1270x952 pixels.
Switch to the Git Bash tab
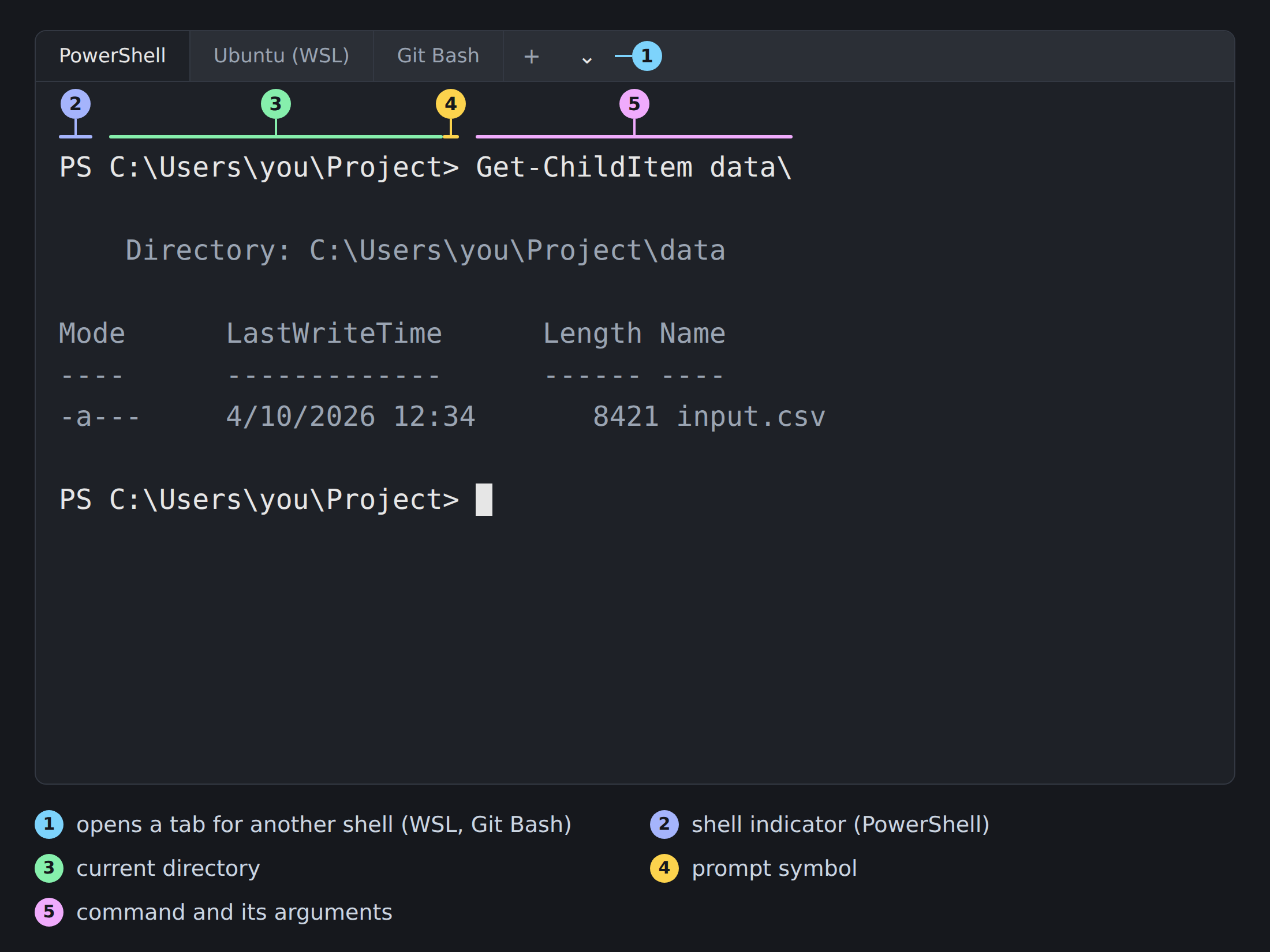[x=438, y=56]
